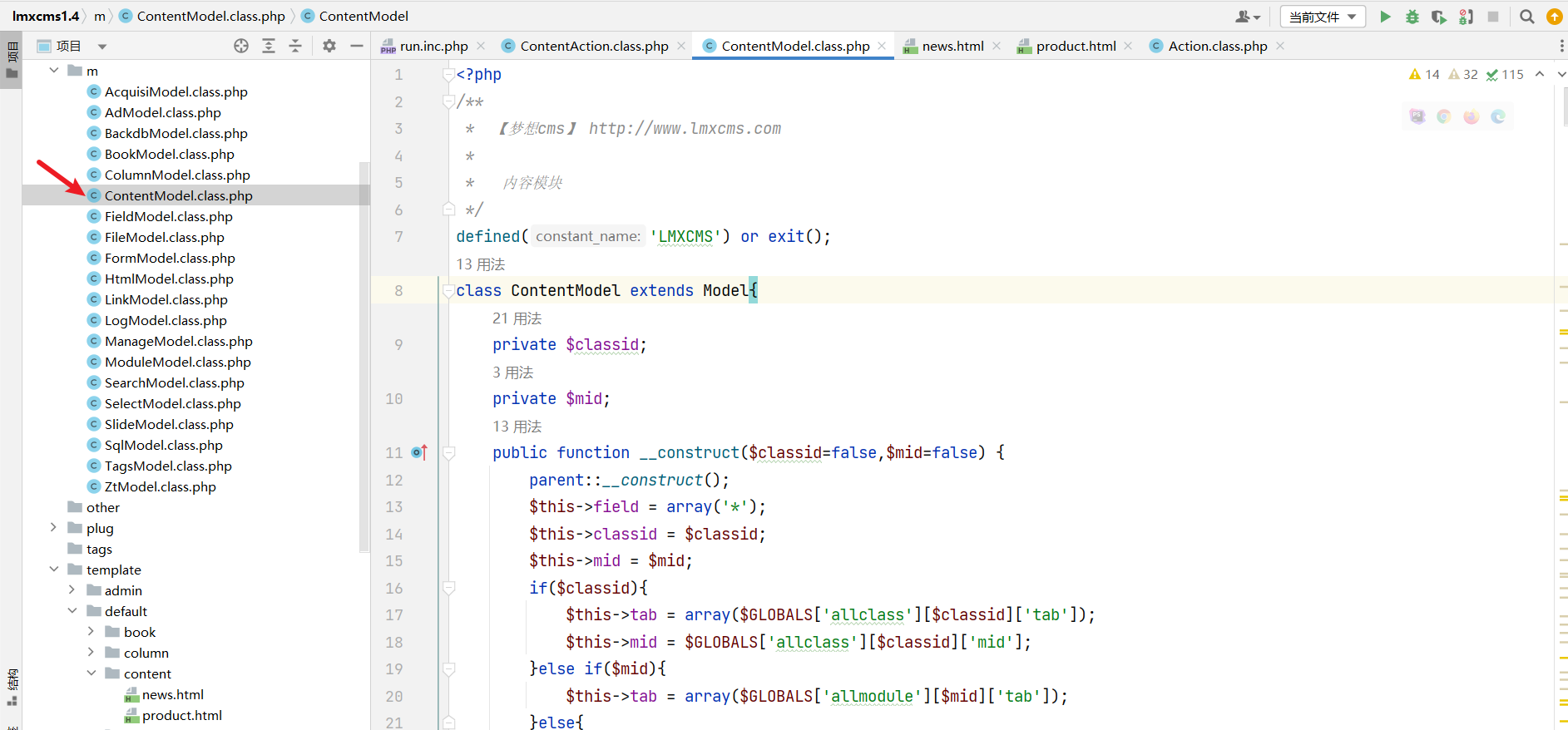This screenshot has height=730, width=1568.
Task: Fold the __construct function at line 11
Action: (x=449, y=452)
